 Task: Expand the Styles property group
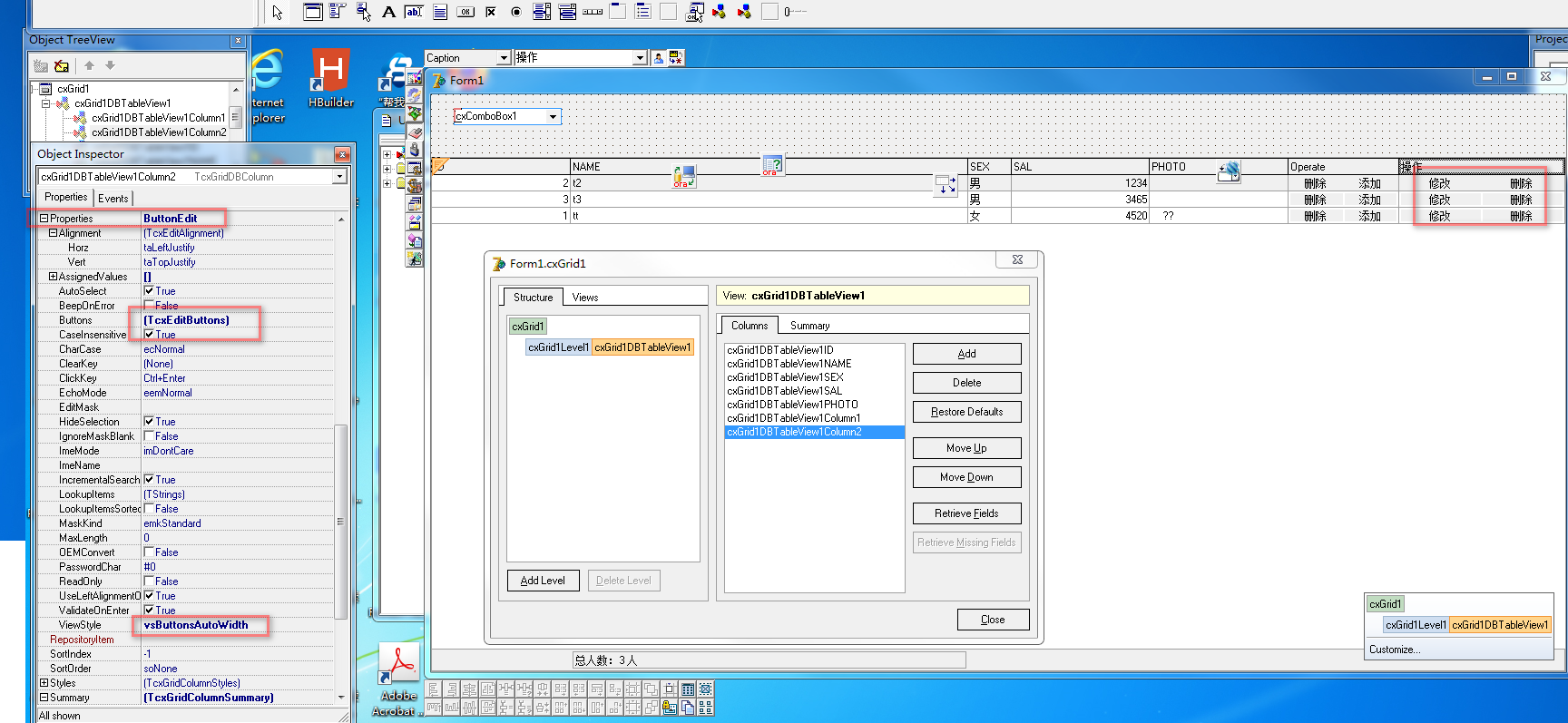(44, 683)
